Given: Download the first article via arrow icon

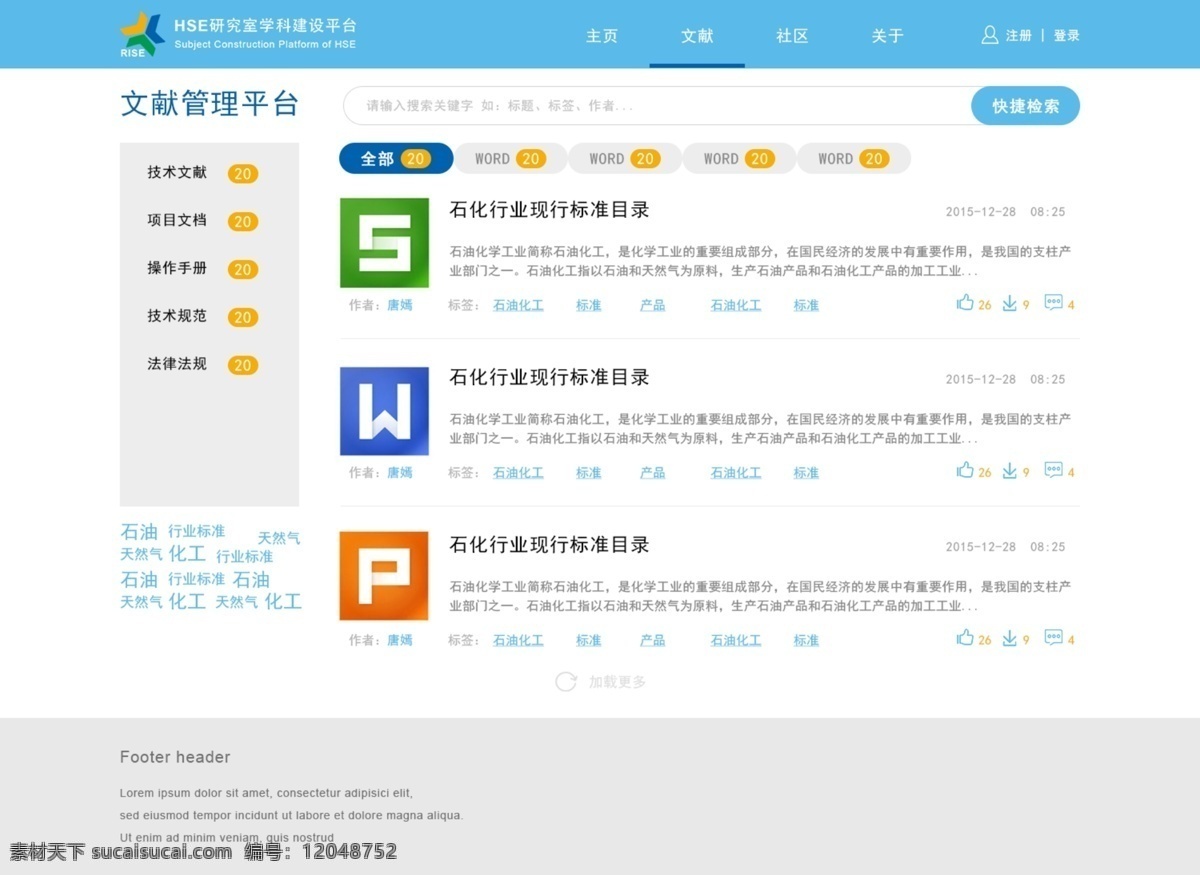Looking at the screenshot, I should [1009, 303].
